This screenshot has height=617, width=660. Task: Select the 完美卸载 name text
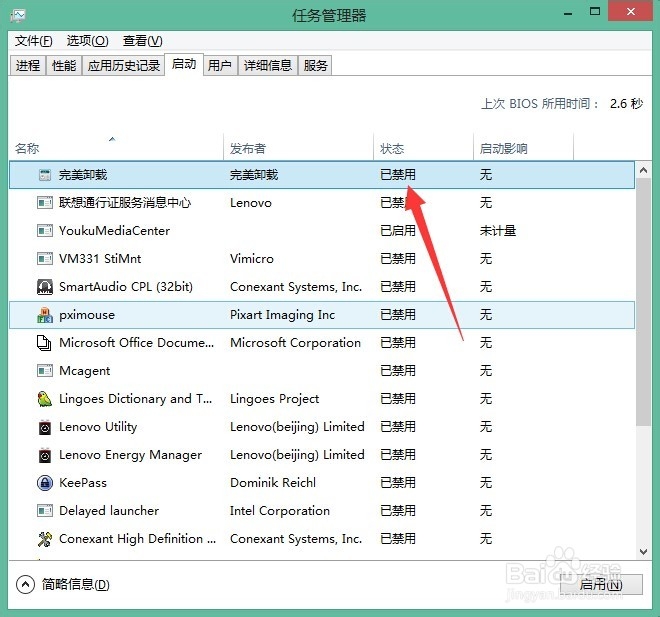tap(83, 175)
